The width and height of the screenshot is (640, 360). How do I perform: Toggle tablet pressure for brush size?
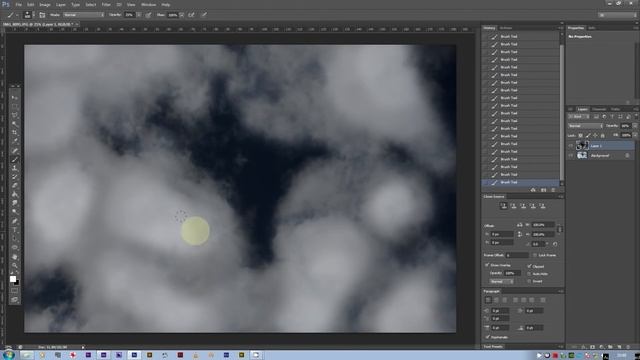coord(204,15)
